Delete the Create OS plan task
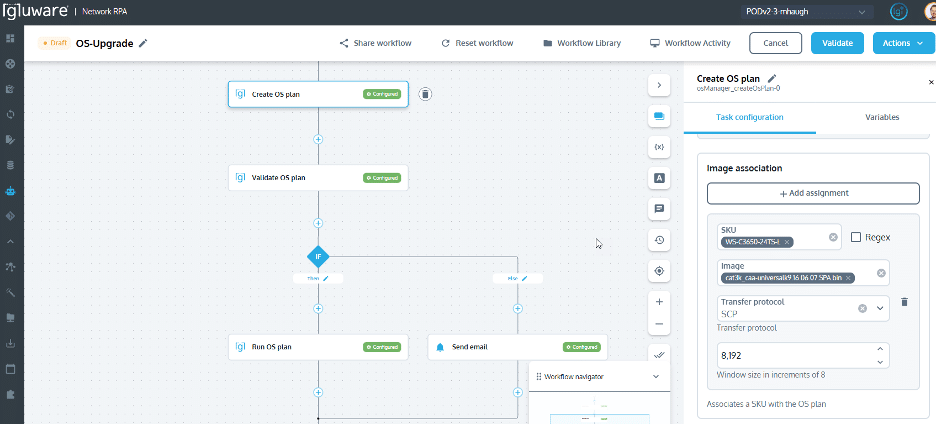This screenshot has height=424, width=936. coord(425,94)
